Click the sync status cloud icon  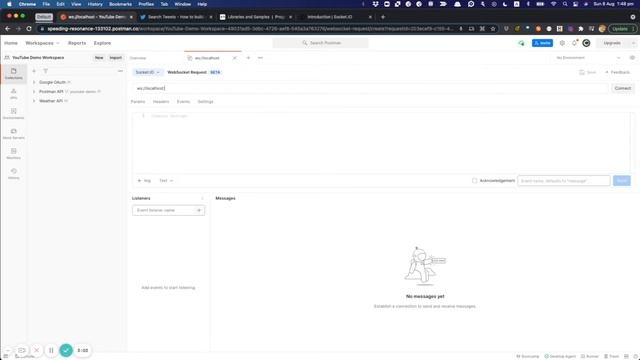[x=521, y=43]
